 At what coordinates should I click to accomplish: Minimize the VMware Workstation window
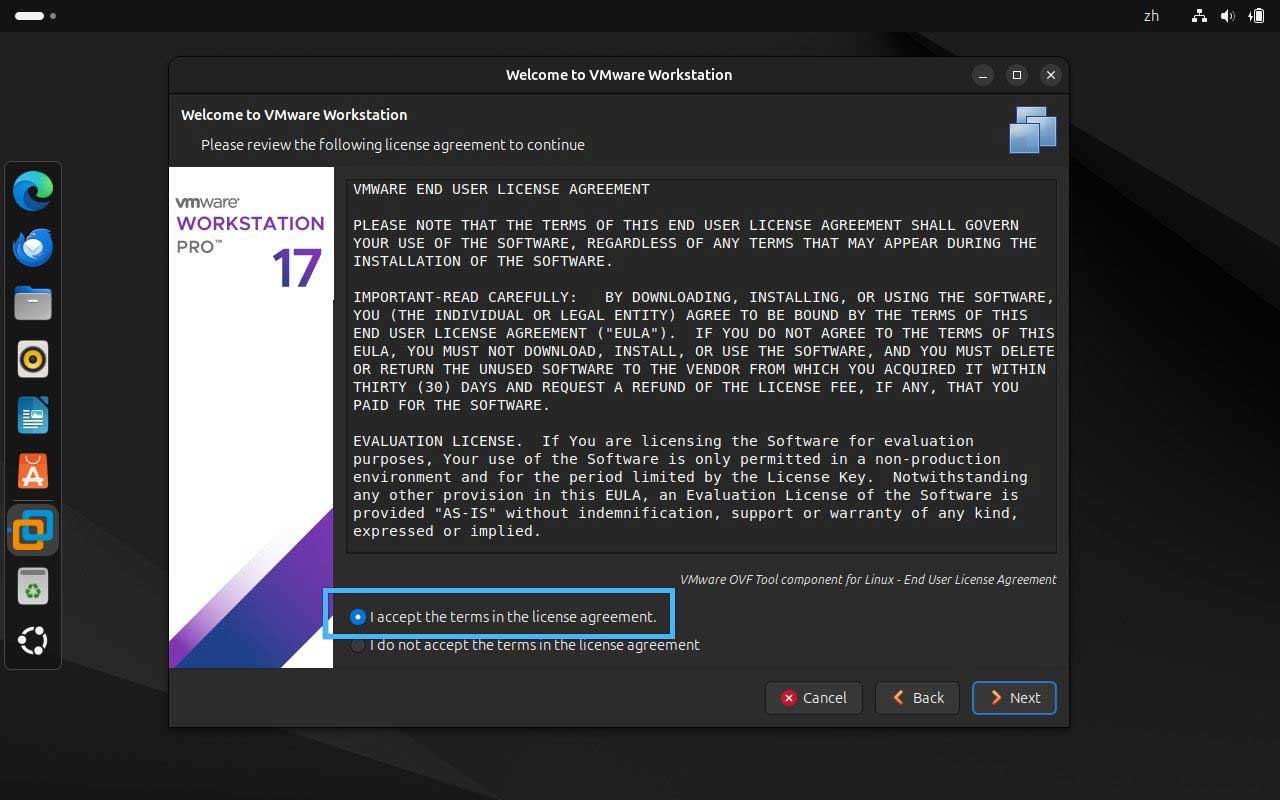pos(983,75)
